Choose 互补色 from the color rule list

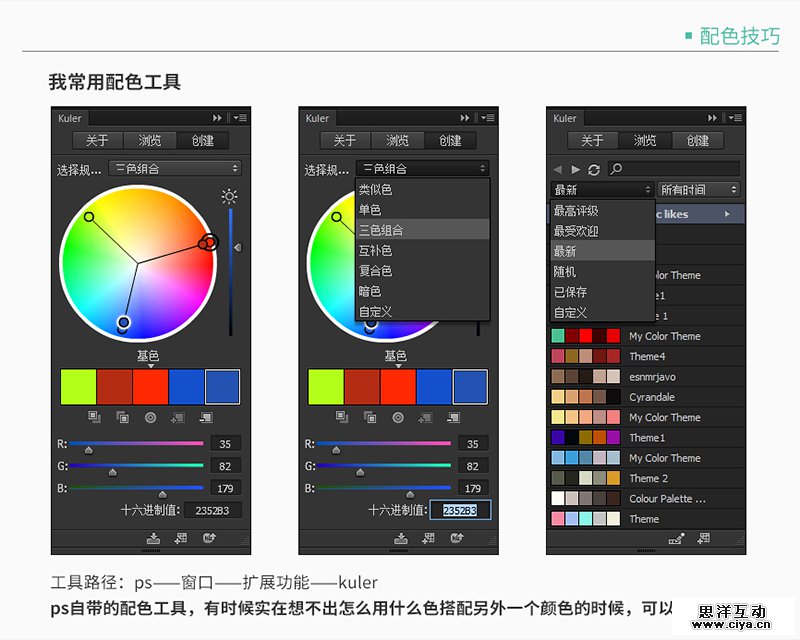(x=376, y=250)
